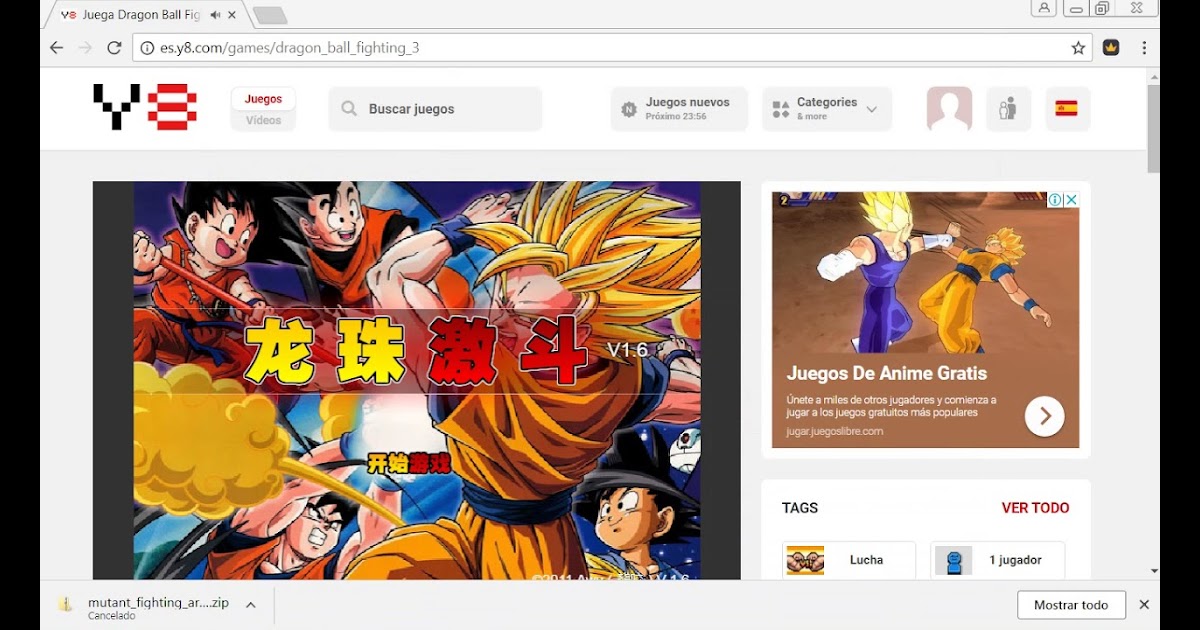This screenshot has height=630, width=1200.
Task: Click the browser forward arrow
Action: pyautogui.click(x=85, y=48)
